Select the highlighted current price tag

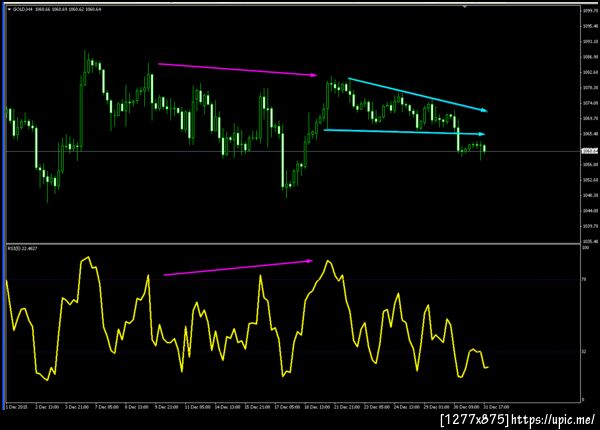pyautogui.click(x=589, y=151)
